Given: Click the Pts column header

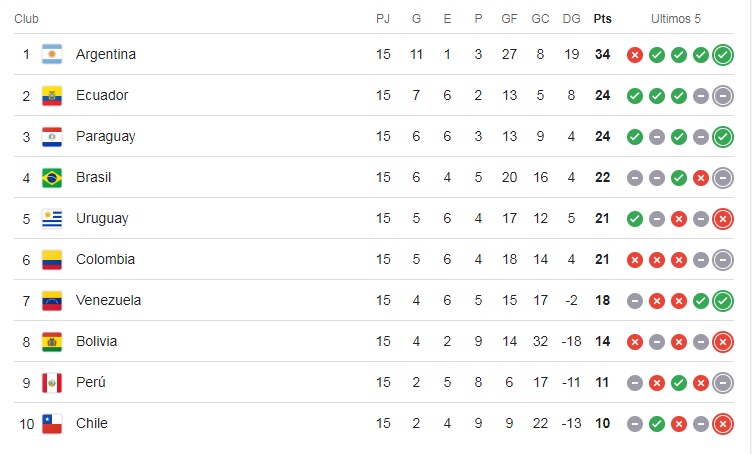Looking at the screenshot, I should point(602,19).
